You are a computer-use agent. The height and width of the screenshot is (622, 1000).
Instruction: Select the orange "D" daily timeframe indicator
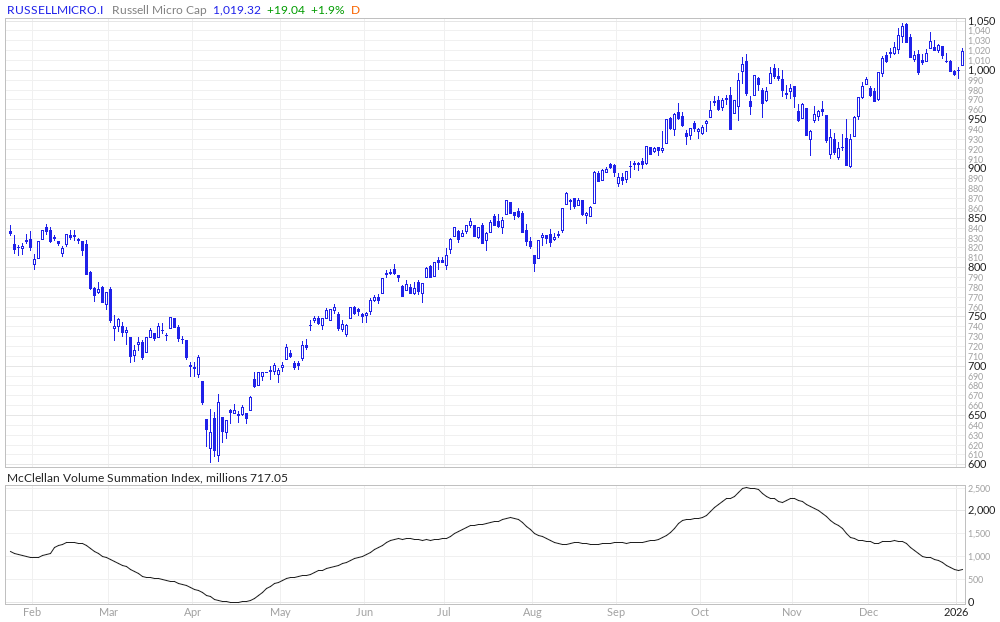tap(355, 9)
